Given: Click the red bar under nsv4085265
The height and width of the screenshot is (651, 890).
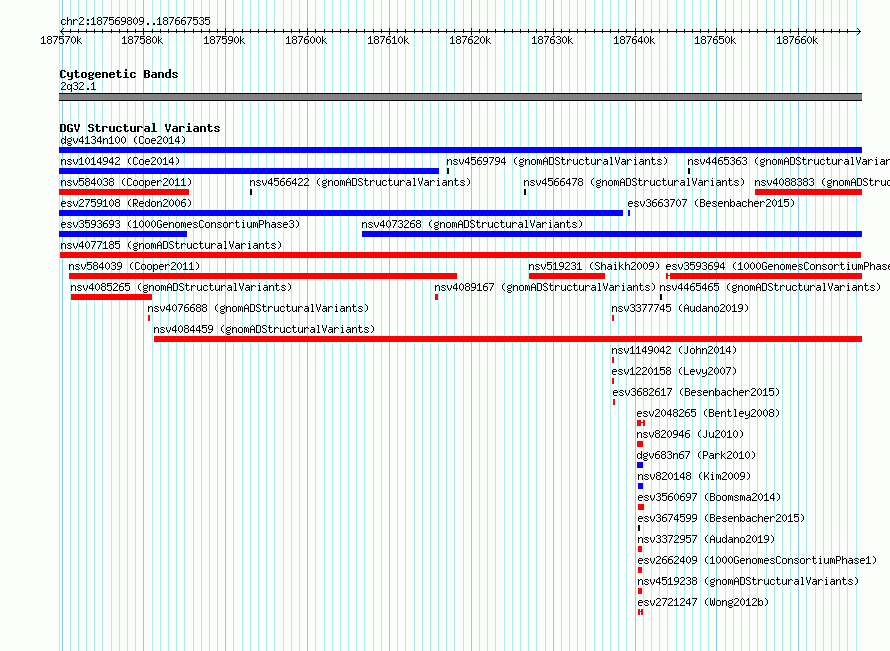Looking at the screenshot, I should click(x=111, y=297).
